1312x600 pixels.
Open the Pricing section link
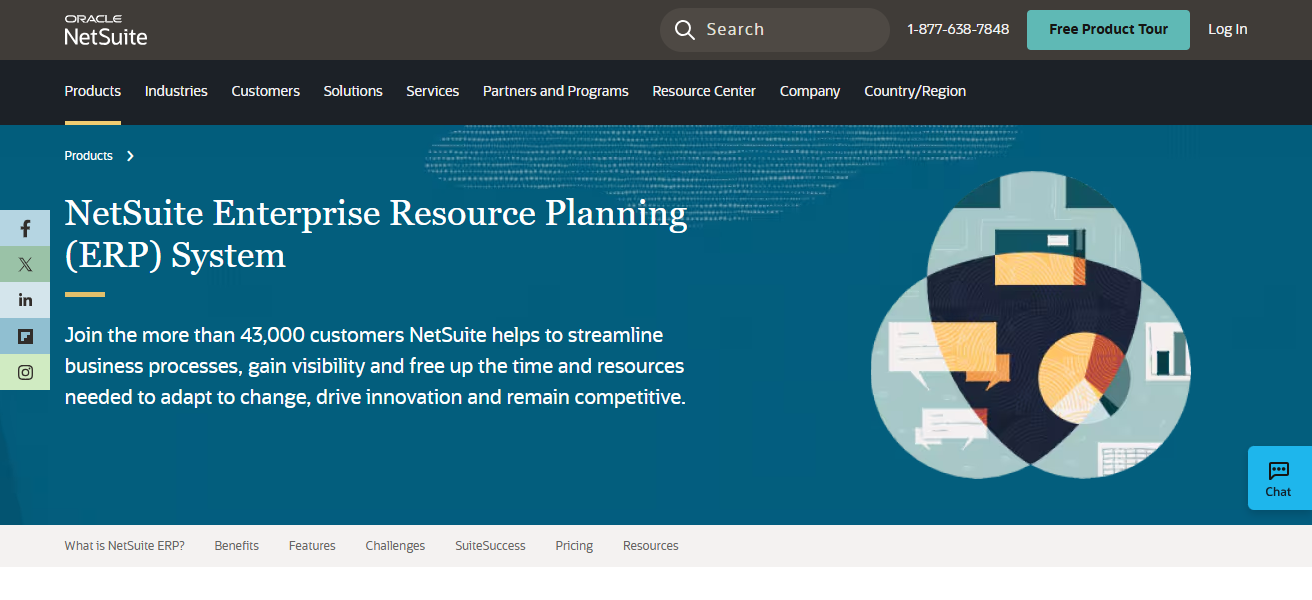tap(574, 545)
